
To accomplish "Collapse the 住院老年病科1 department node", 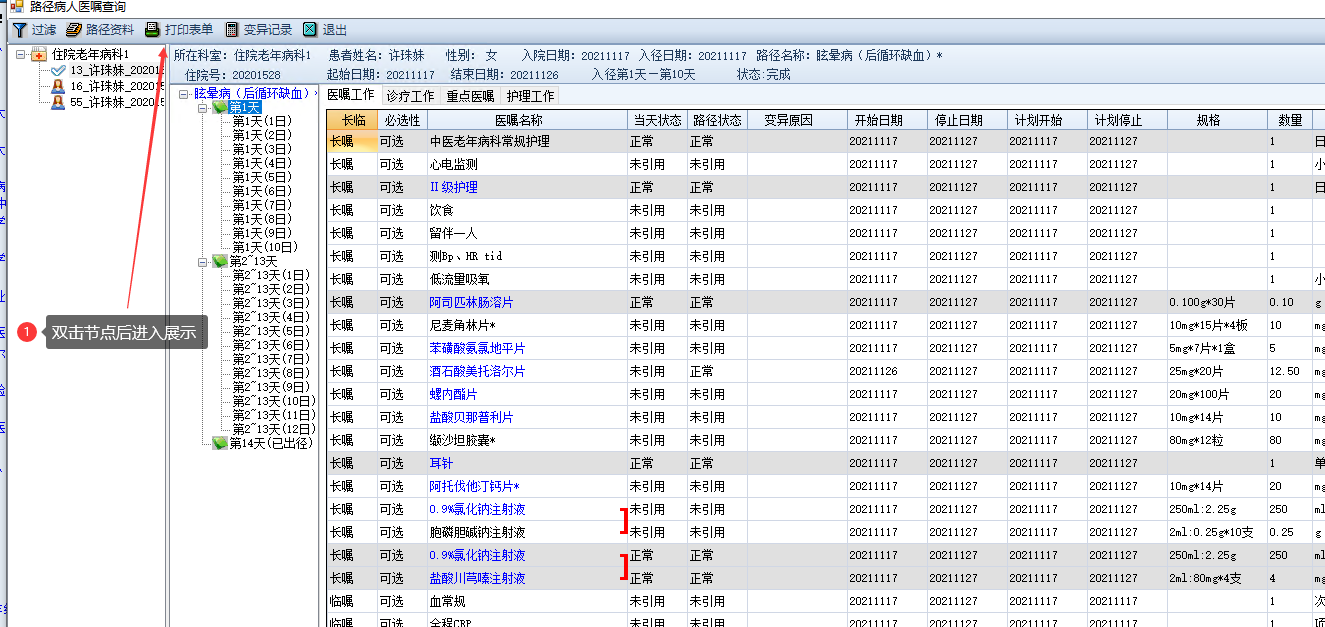I will tap(22, 54).
